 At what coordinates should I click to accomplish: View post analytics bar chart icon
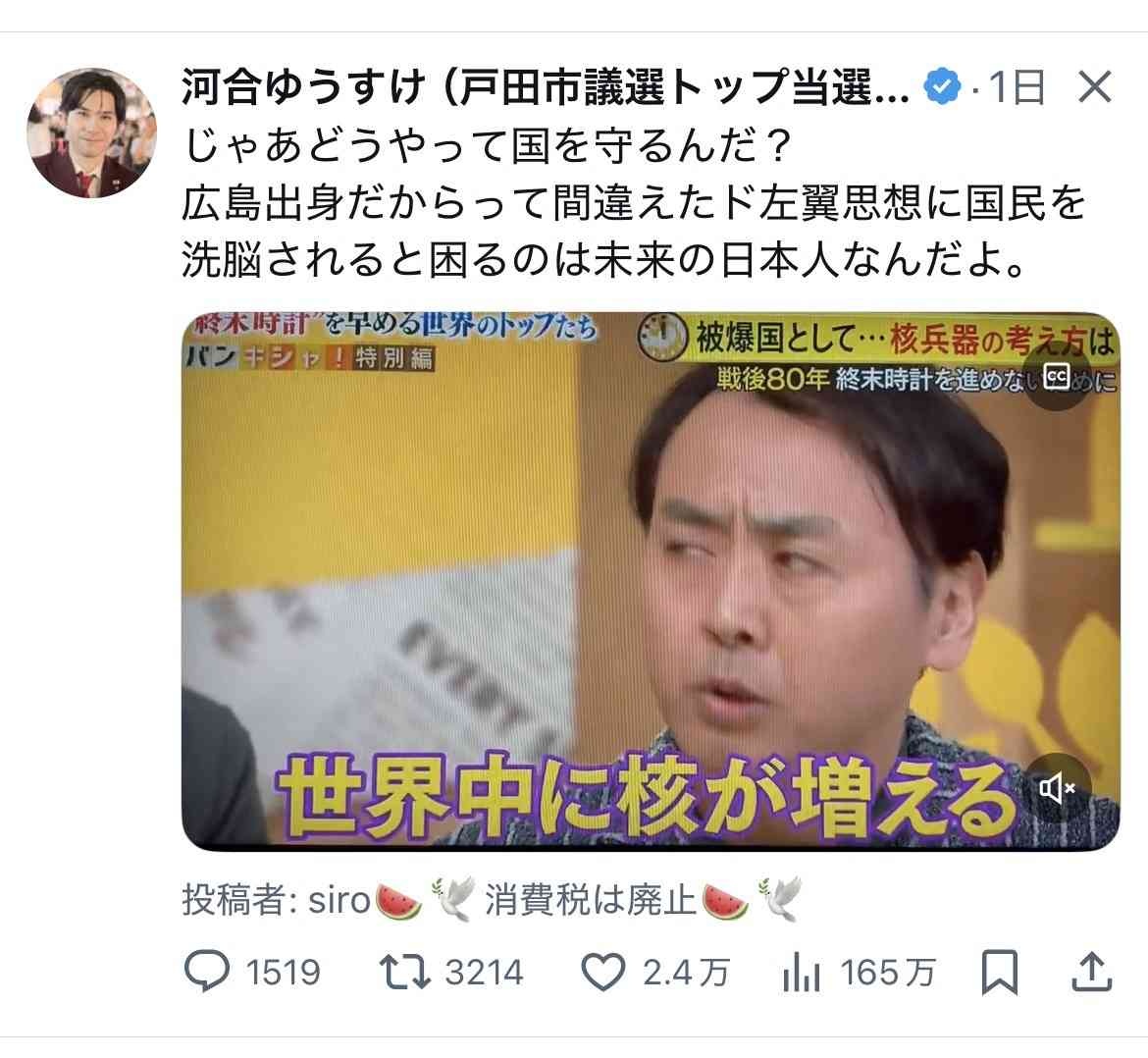pyautogui.click(x=801, y=973)
